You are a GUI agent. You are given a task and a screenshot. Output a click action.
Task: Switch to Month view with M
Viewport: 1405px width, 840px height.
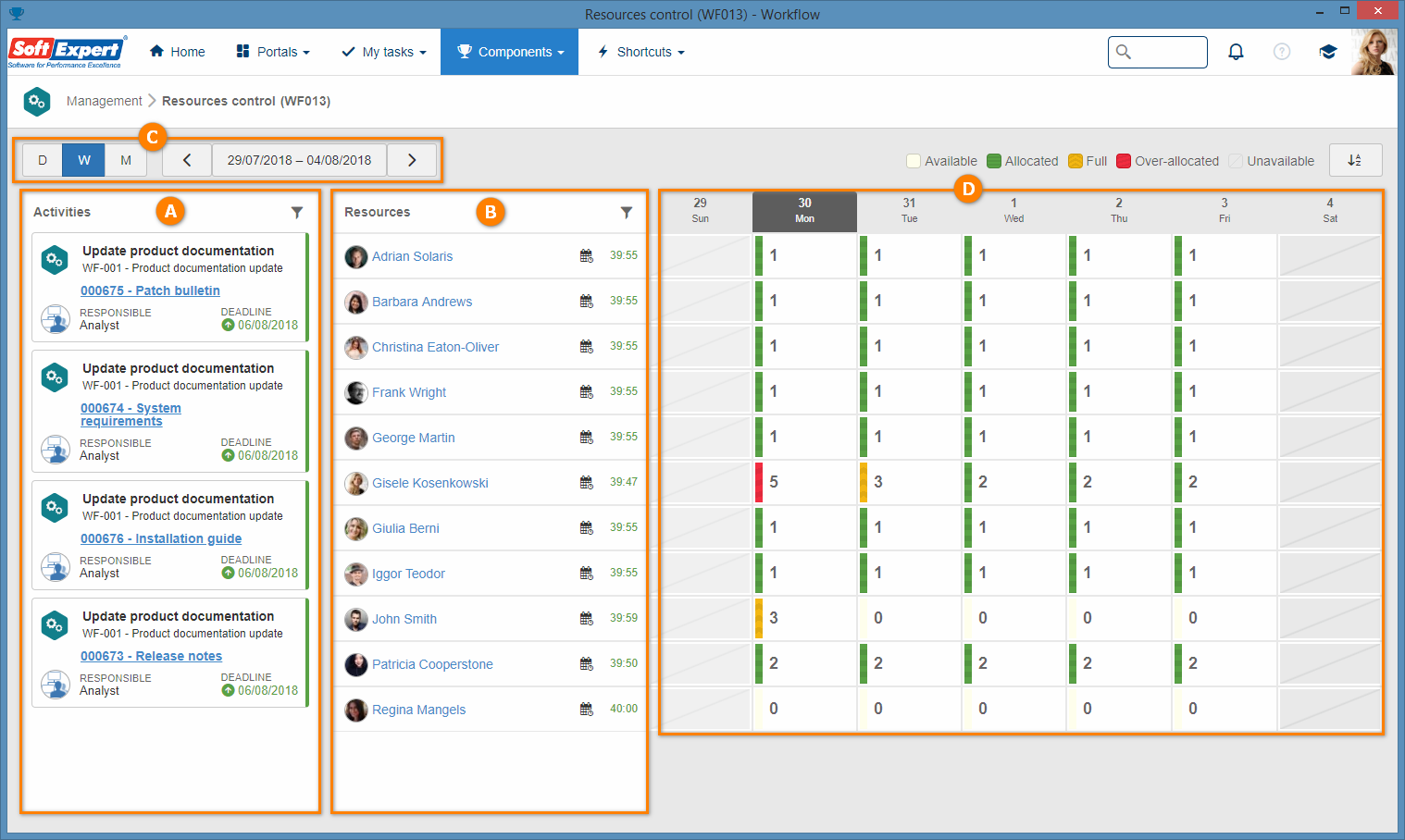click(126, 160)
